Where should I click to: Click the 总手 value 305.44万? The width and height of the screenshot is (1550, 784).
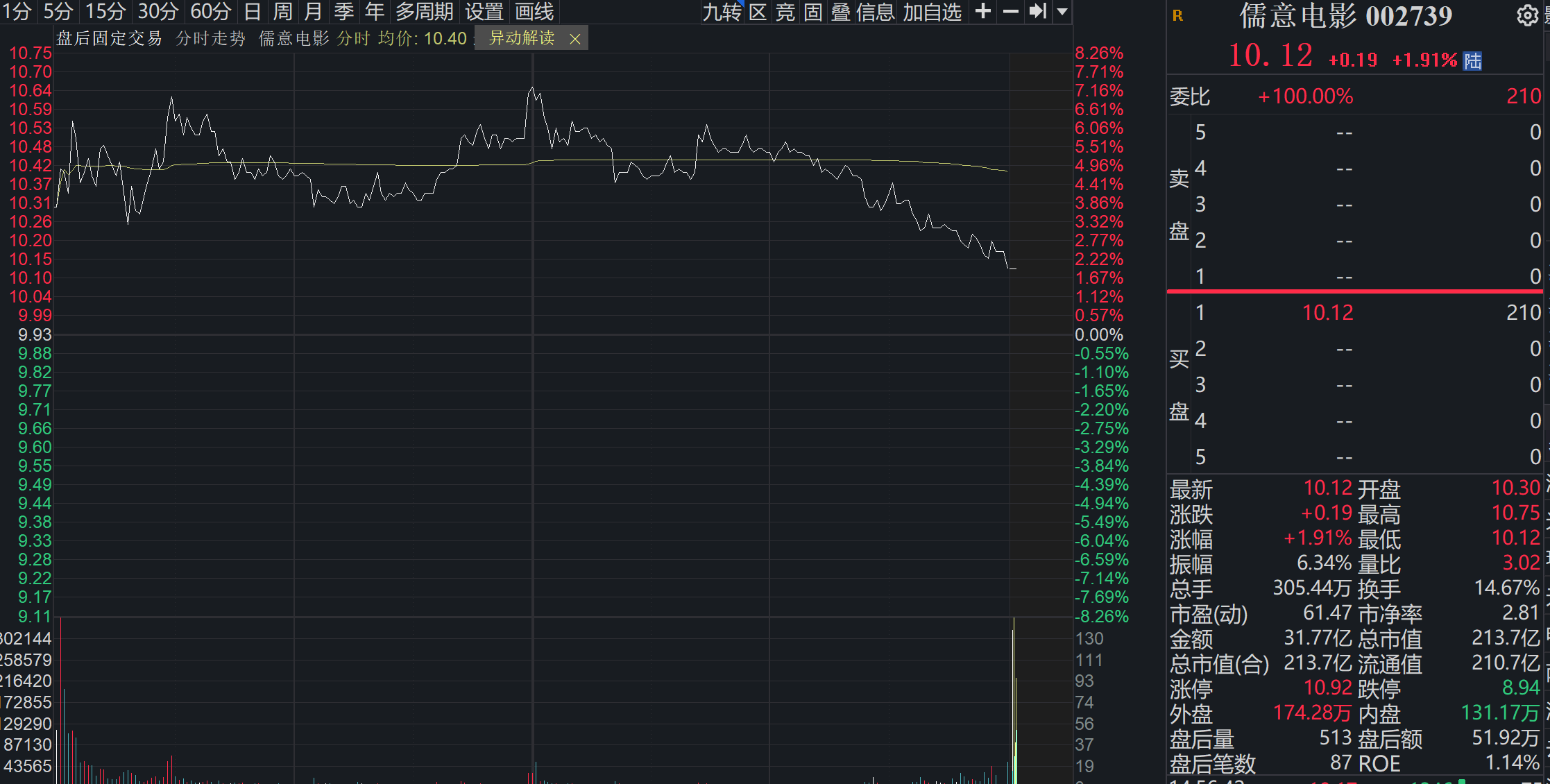point(1312,588)
